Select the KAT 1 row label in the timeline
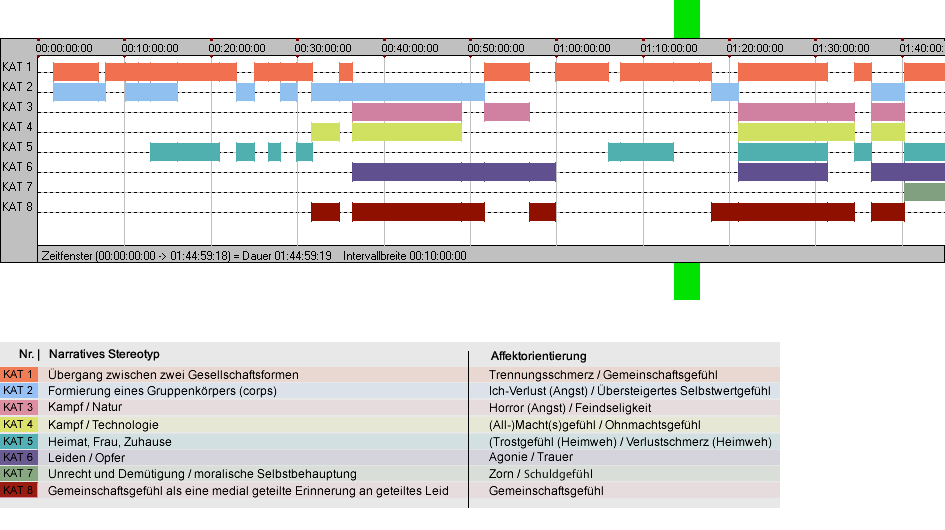 tap(17, 67)
